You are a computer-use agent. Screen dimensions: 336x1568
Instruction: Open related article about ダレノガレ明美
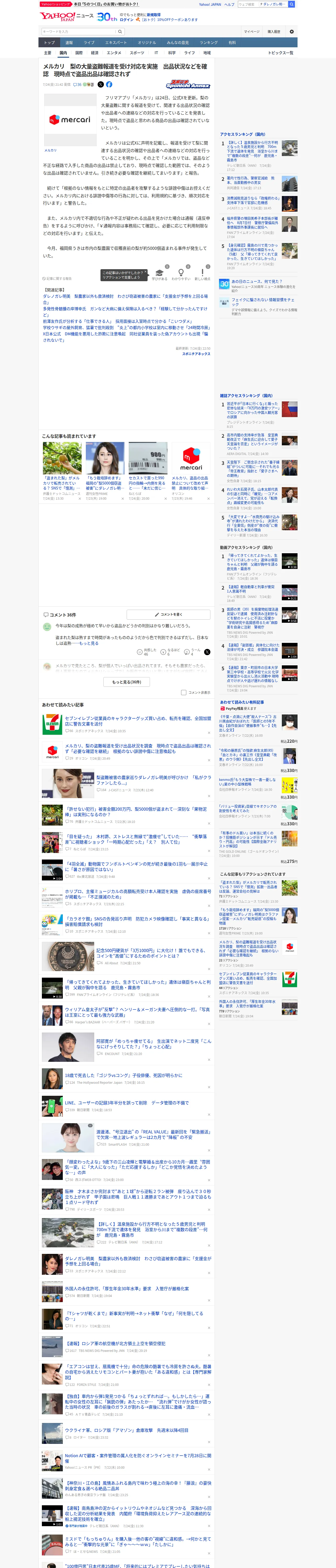tap(125, 299)
